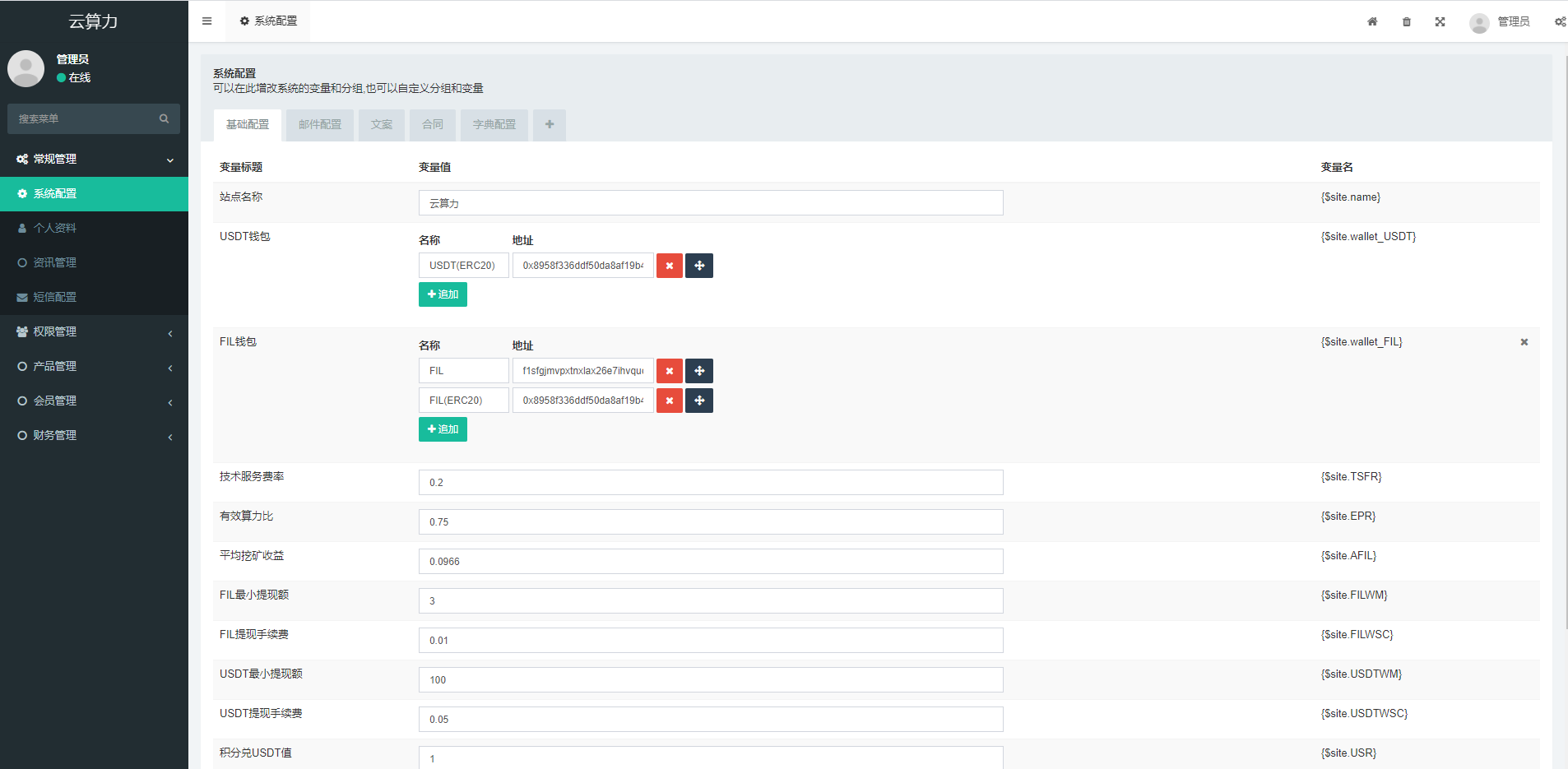
Task: Add a new config group with plus tab
Action: tap(550, 125)
